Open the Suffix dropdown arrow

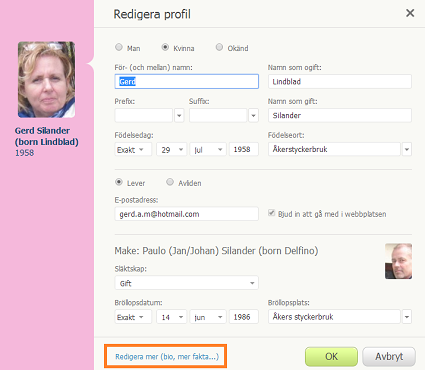pos(254,116)
